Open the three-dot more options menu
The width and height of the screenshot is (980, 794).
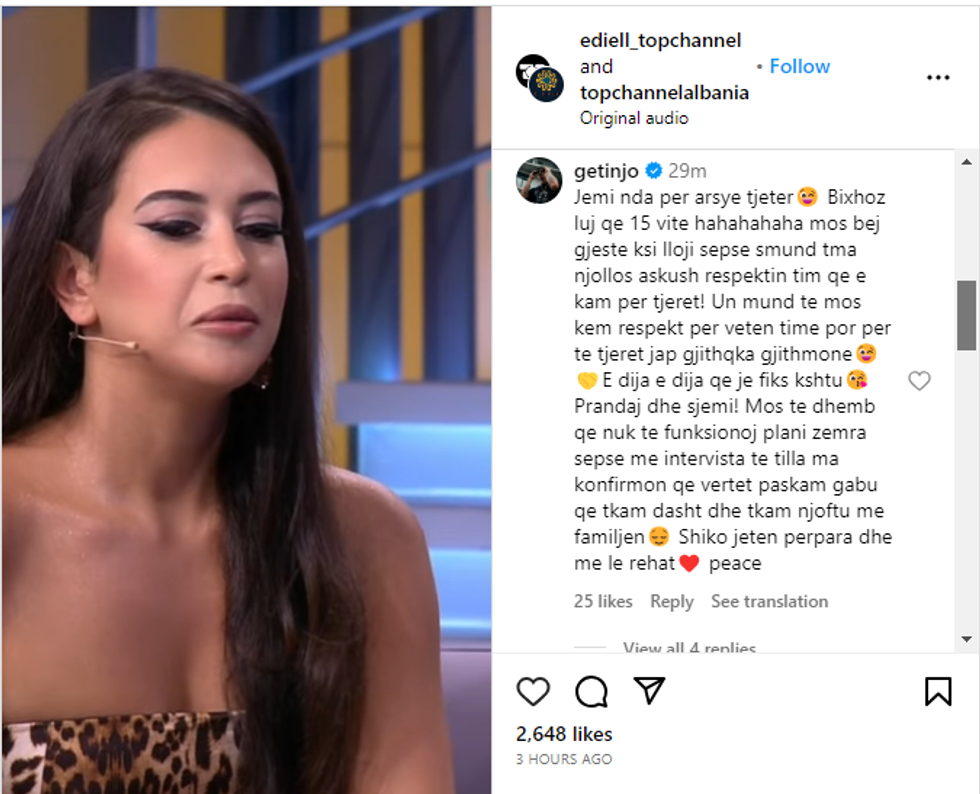coord(938,78)
